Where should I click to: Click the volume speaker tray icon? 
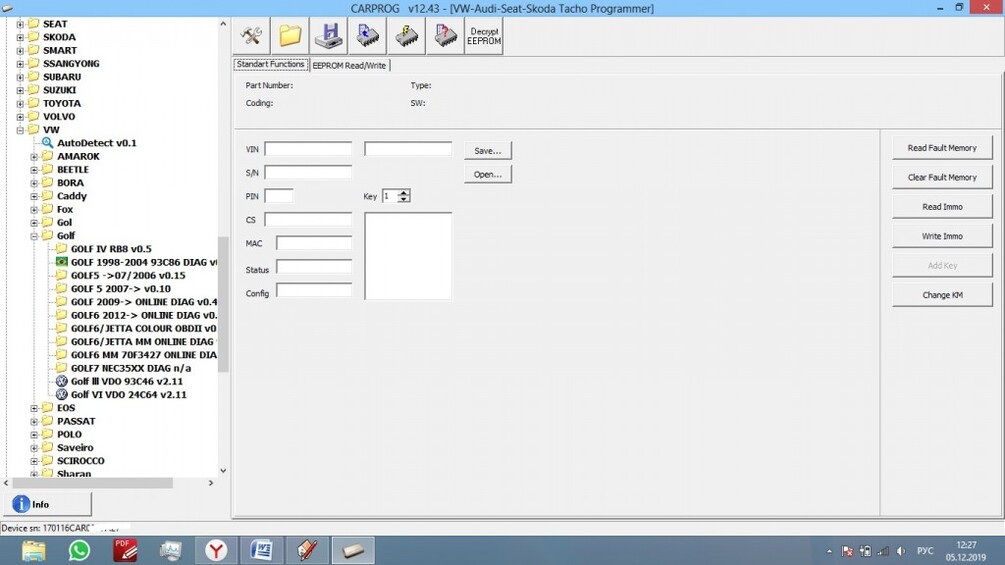click(901, 551)
